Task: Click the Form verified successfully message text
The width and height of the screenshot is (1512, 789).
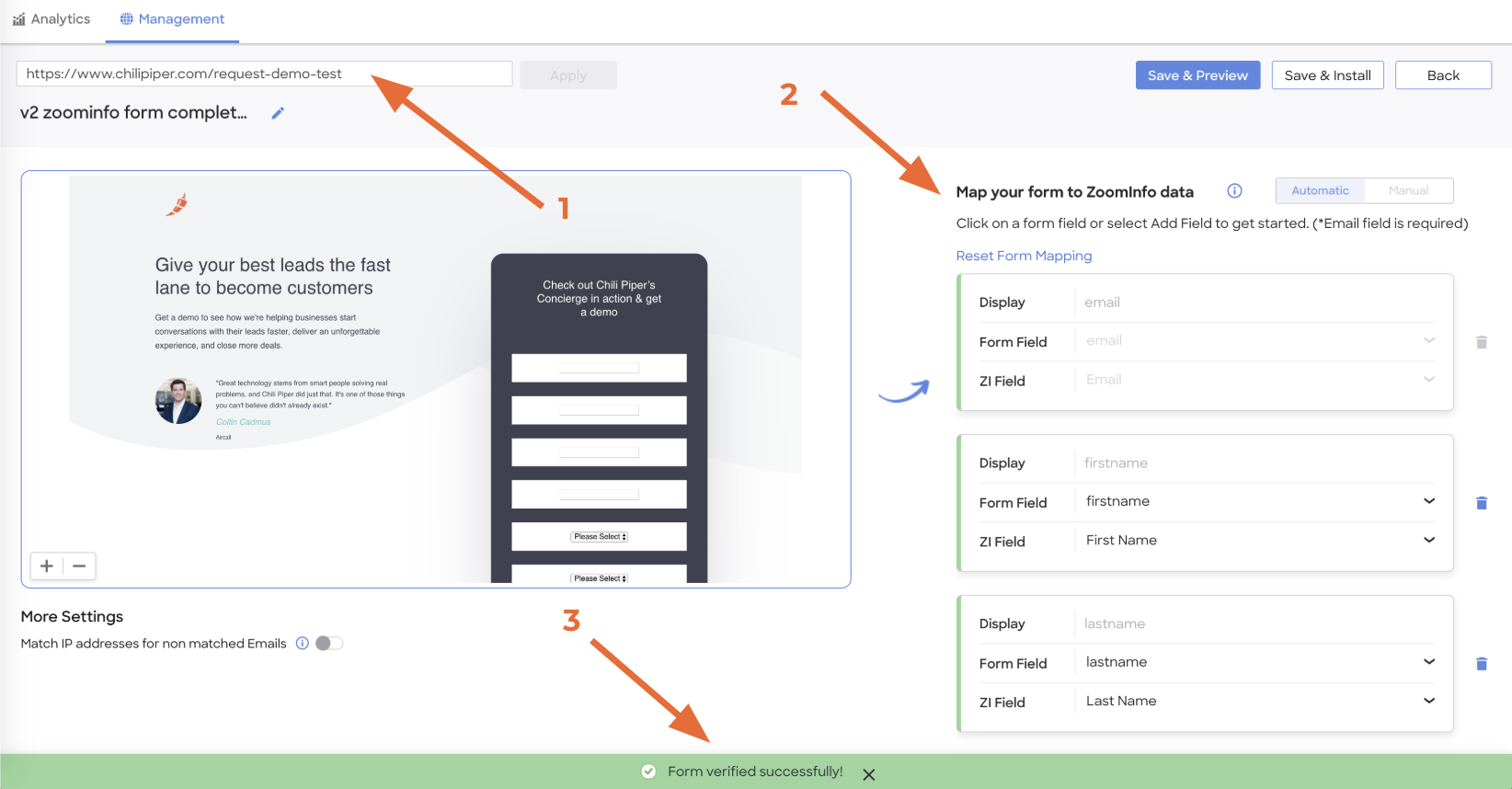Action: pos(755,772)
